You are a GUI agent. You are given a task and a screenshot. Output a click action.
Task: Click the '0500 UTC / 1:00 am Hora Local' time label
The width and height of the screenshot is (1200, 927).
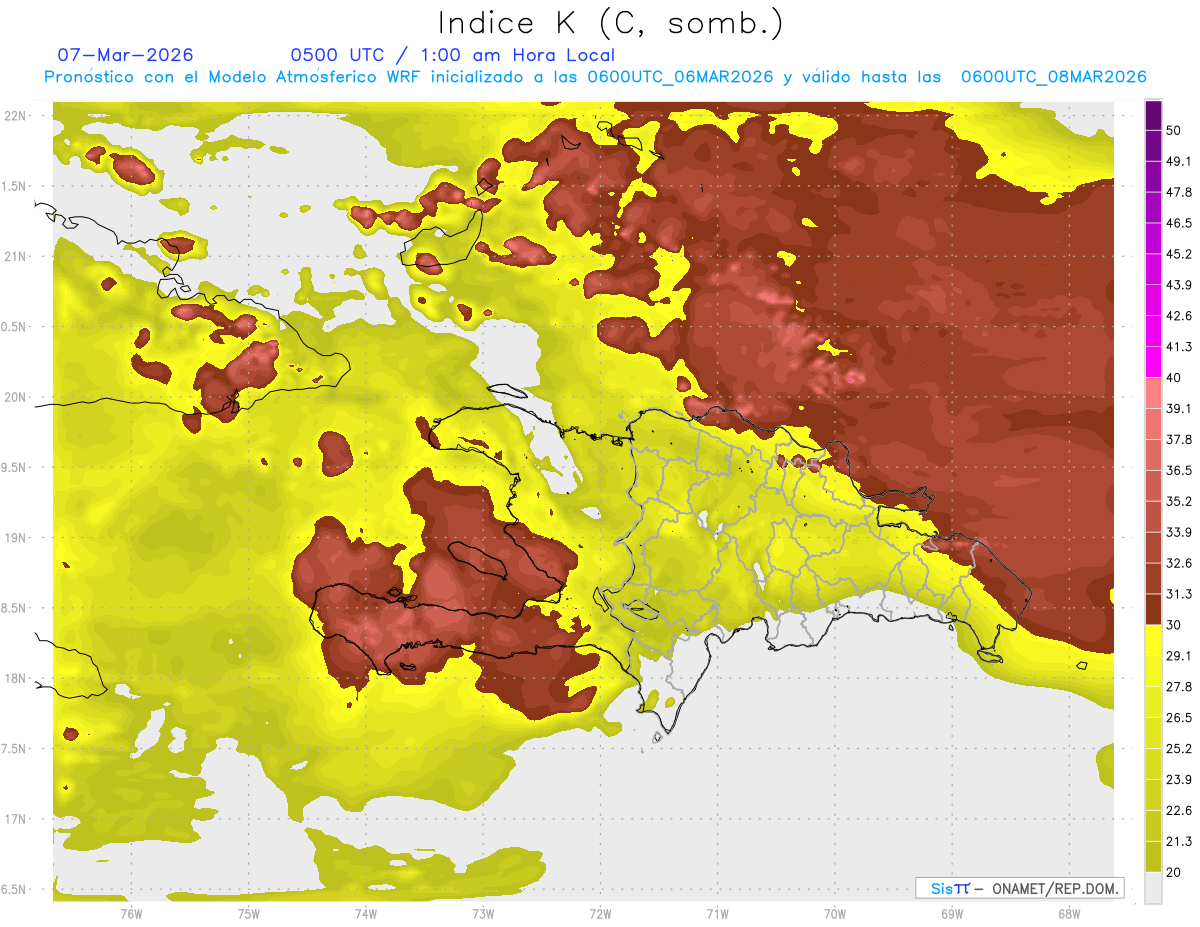pyautogui.click(x=453, y=55)
